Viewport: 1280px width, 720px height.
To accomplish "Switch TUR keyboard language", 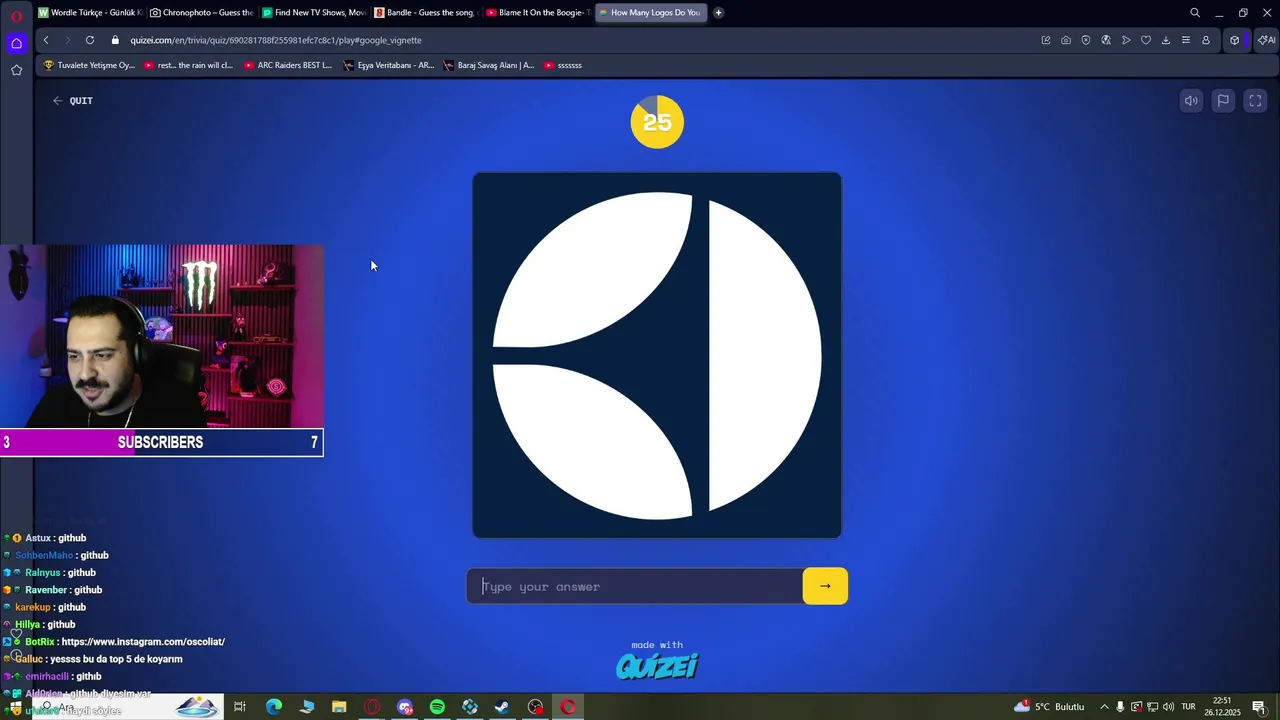I will 1189,707.
